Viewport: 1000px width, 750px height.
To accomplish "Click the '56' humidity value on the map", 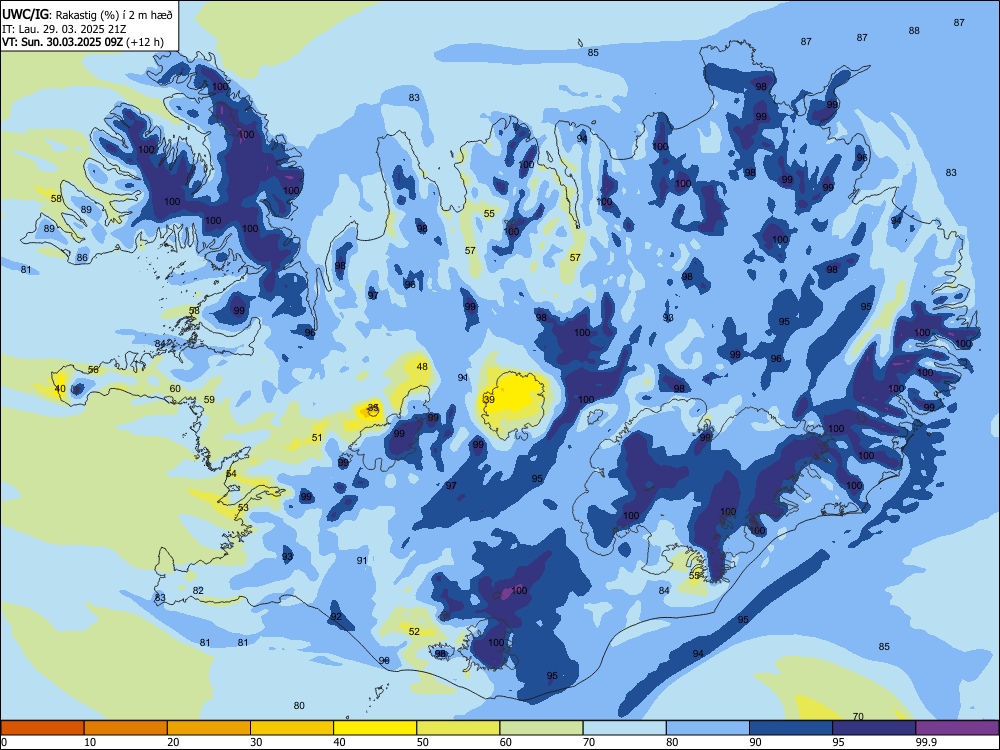I will pos(93,370).
